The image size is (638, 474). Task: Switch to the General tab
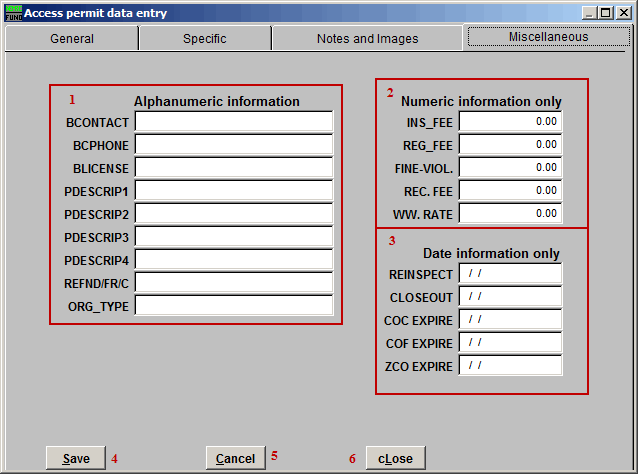[x=72, y=39]
